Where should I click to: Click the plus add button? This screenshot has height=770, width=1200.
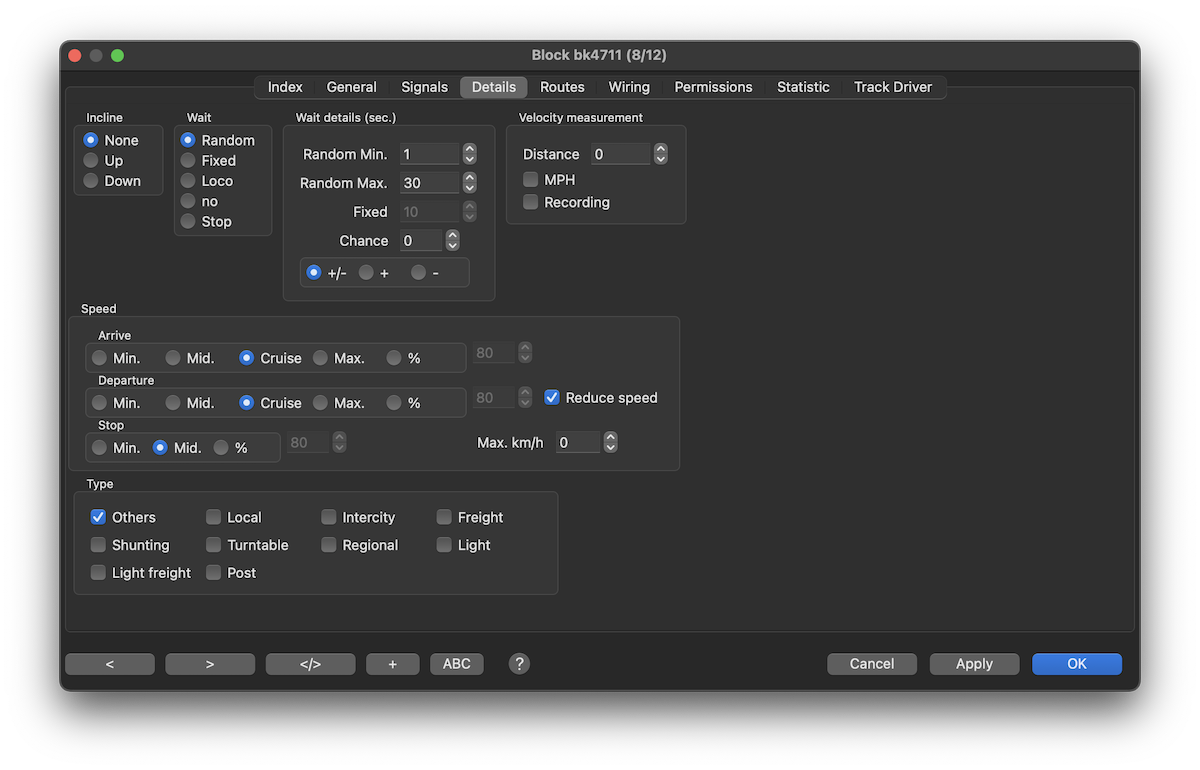392,664
